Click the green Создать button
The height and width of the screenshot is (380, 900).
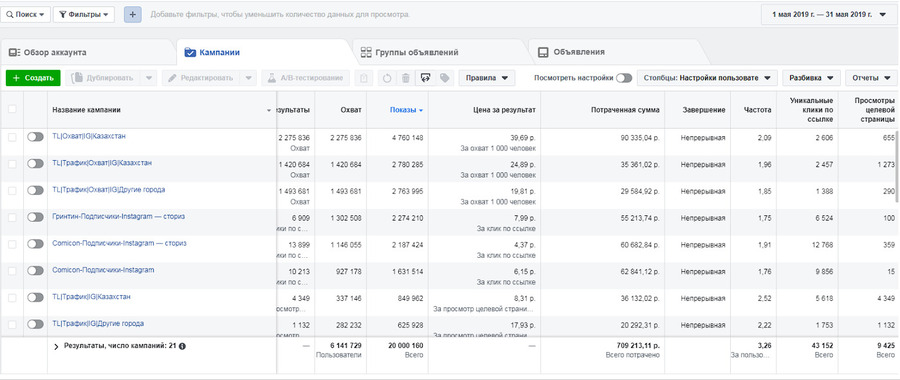33,78
